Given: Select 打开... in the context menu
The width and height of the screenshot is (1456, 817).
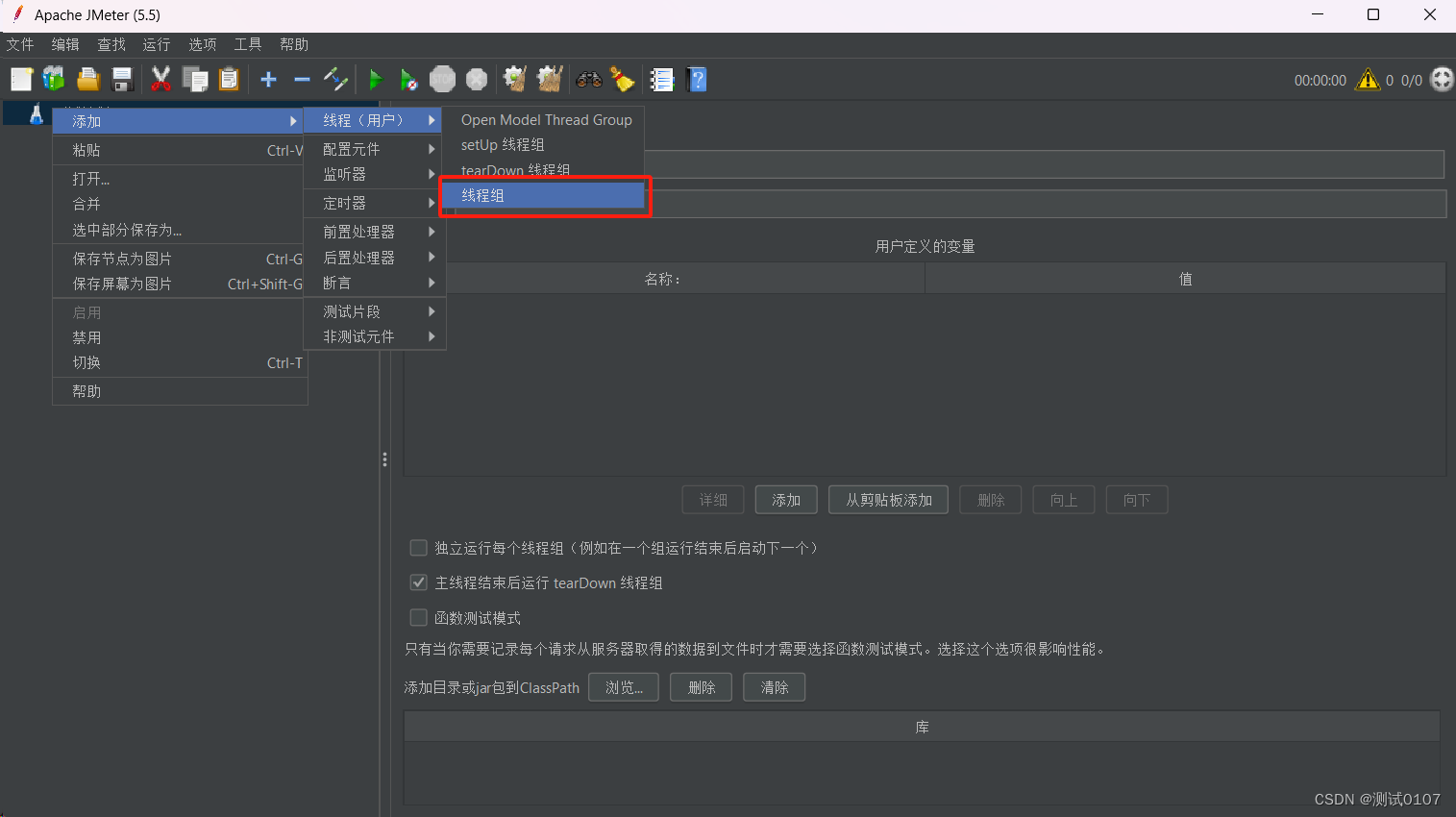Looking at the screenshot, I should coord(179,179).
